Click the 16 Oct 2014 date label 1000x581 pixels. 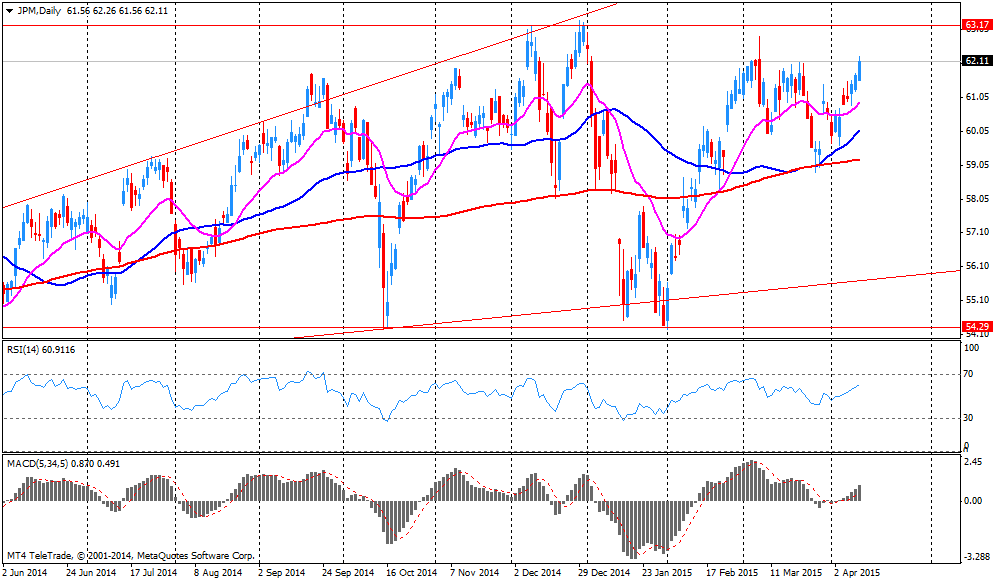click(x=412, y=573)
